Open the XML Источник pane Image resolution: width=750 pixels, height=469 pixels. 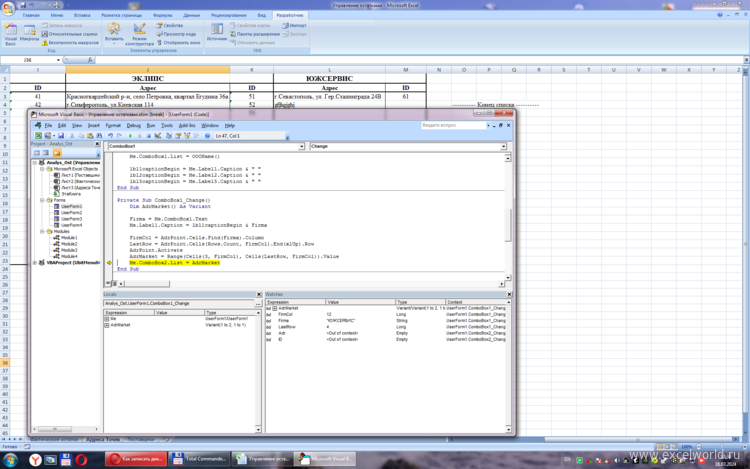tap(217, 33)
